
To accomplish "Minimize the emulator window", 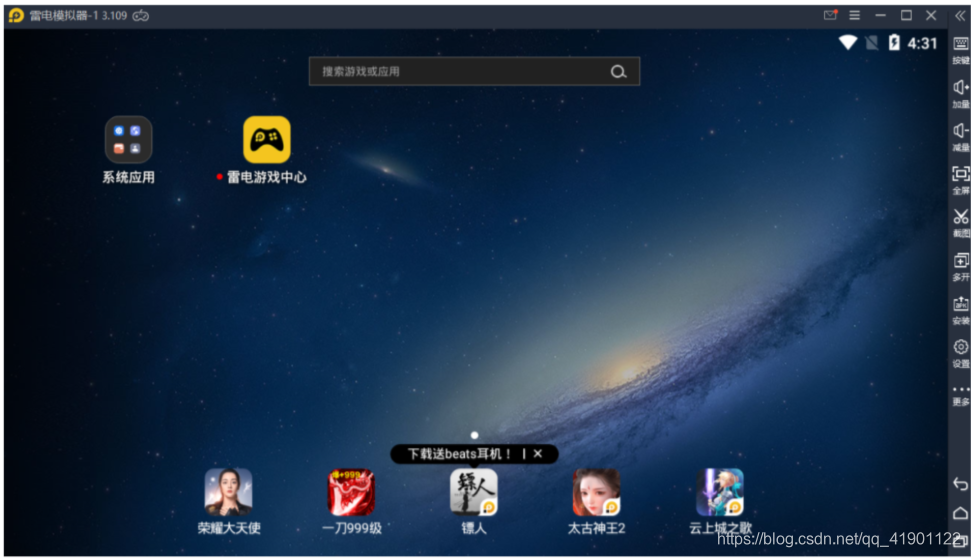I will pyautogui.click(x=880, y=15).
